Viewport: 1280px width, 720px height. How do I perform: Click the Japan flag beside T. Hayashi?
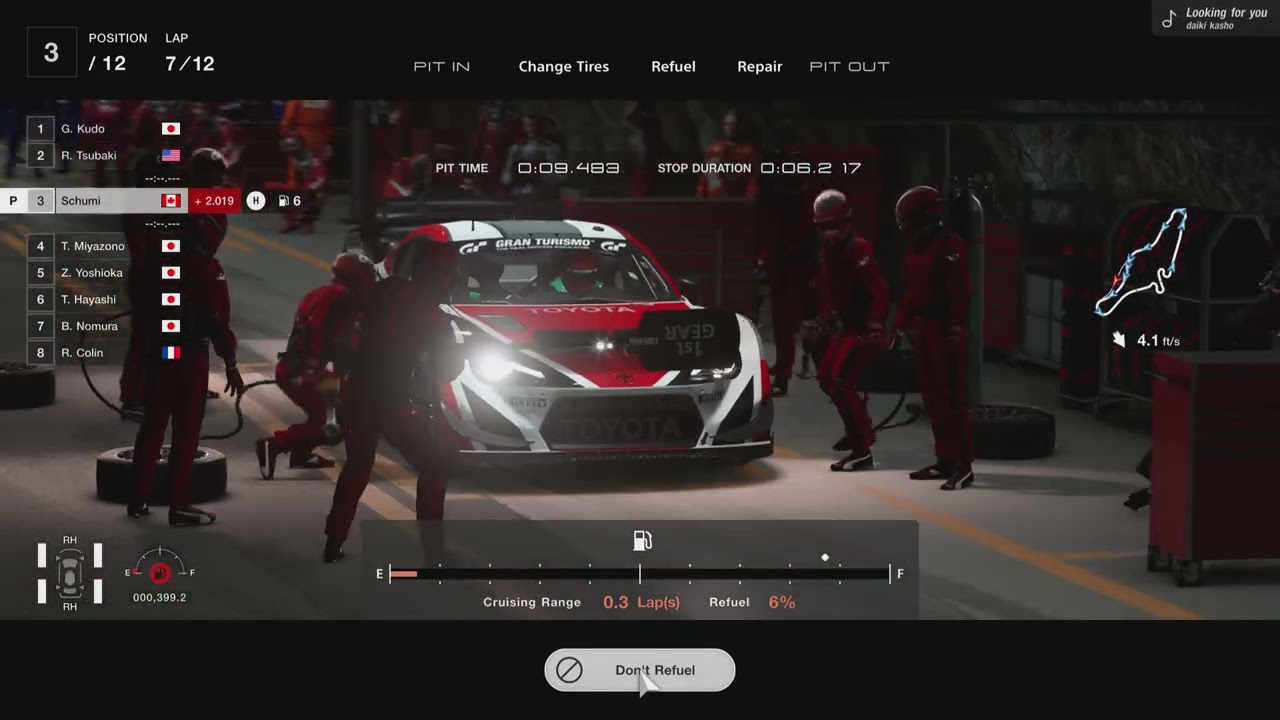point(171,299)
